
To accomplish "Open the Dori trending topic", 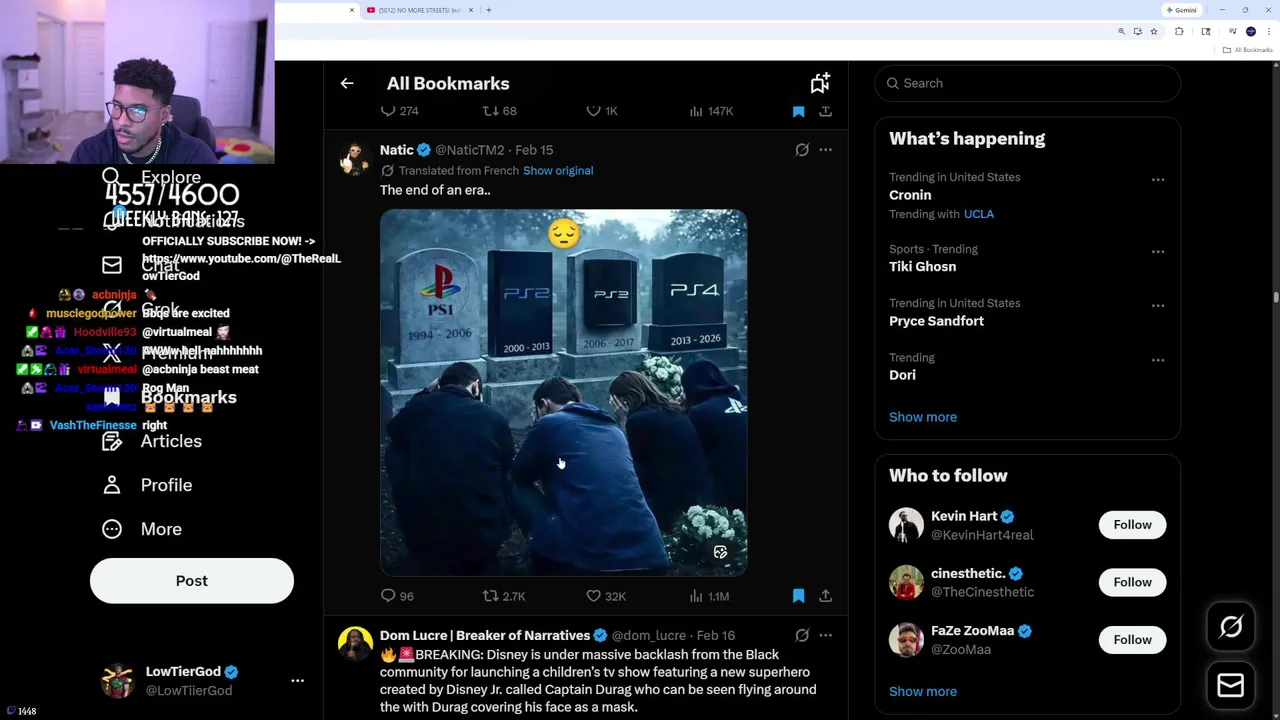I will [x=902, y=375].
